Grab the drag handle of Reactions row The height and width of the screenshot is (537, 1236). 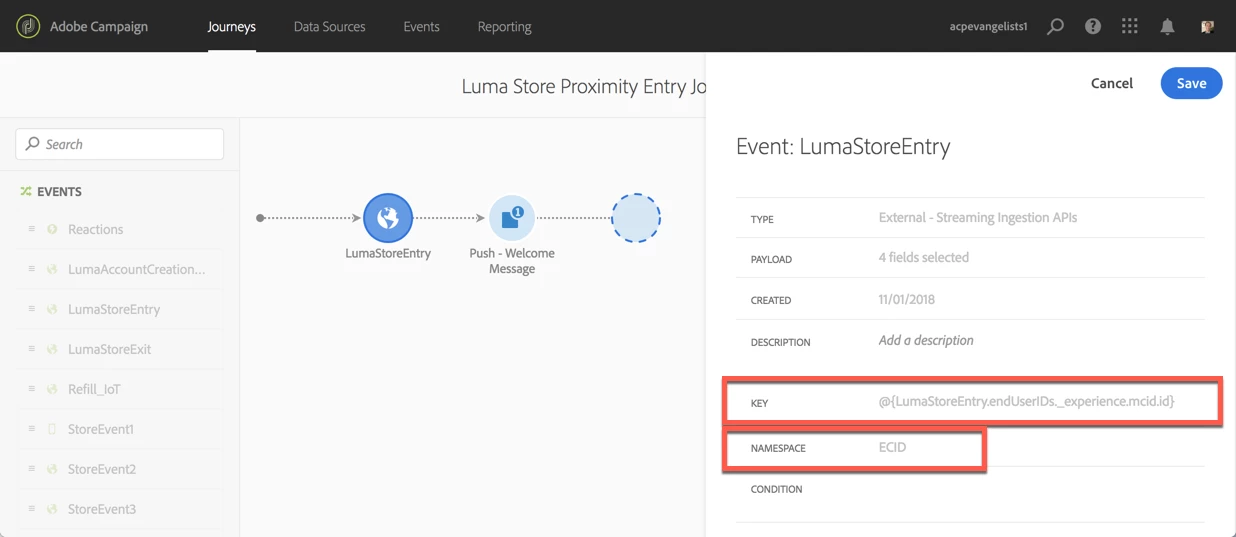[x=32, y=229]
